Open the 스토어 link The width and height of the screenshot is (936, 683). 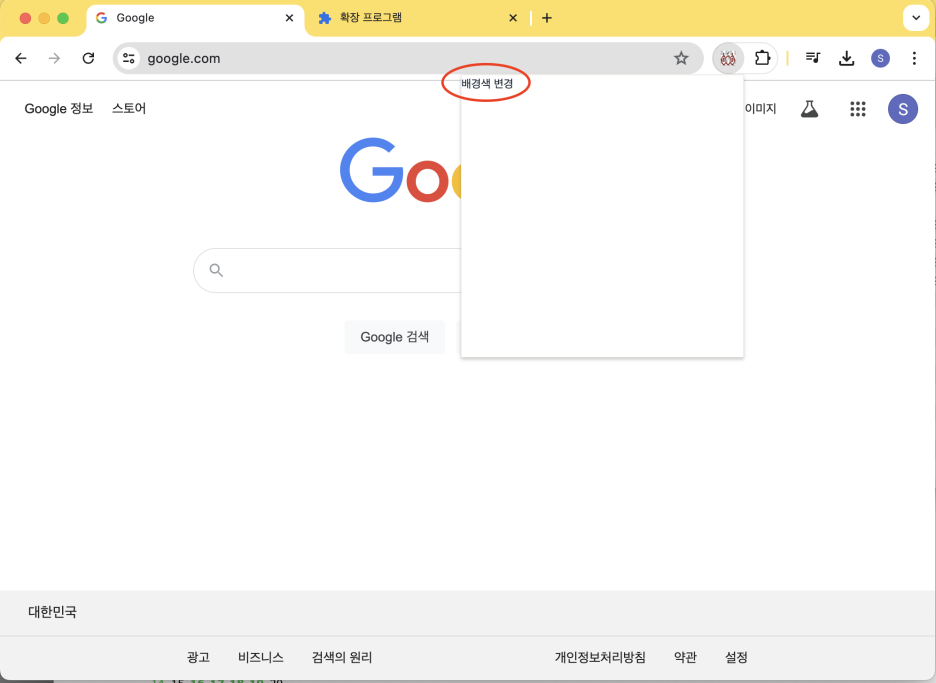tap(129, 109)
